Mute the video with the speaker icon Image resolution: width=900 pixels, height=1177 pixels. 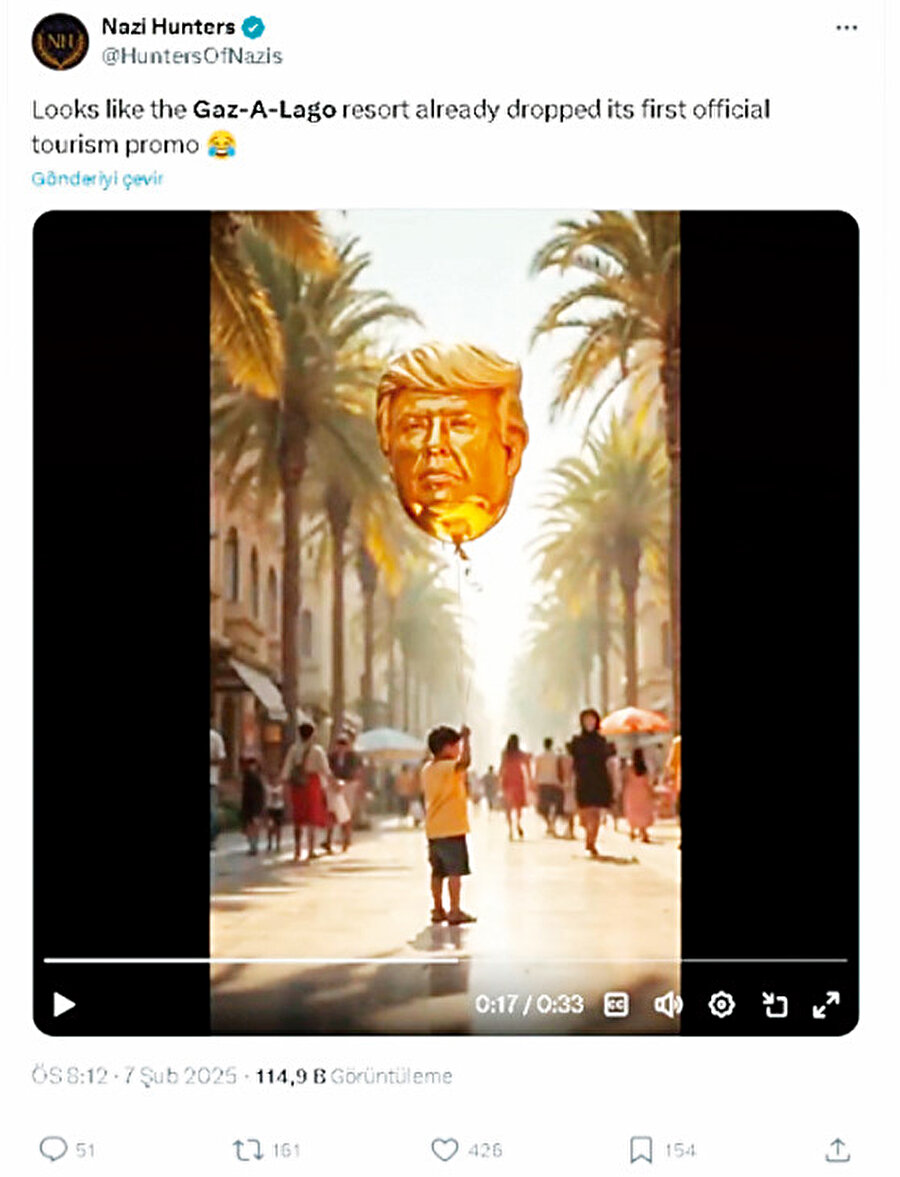668,1004
